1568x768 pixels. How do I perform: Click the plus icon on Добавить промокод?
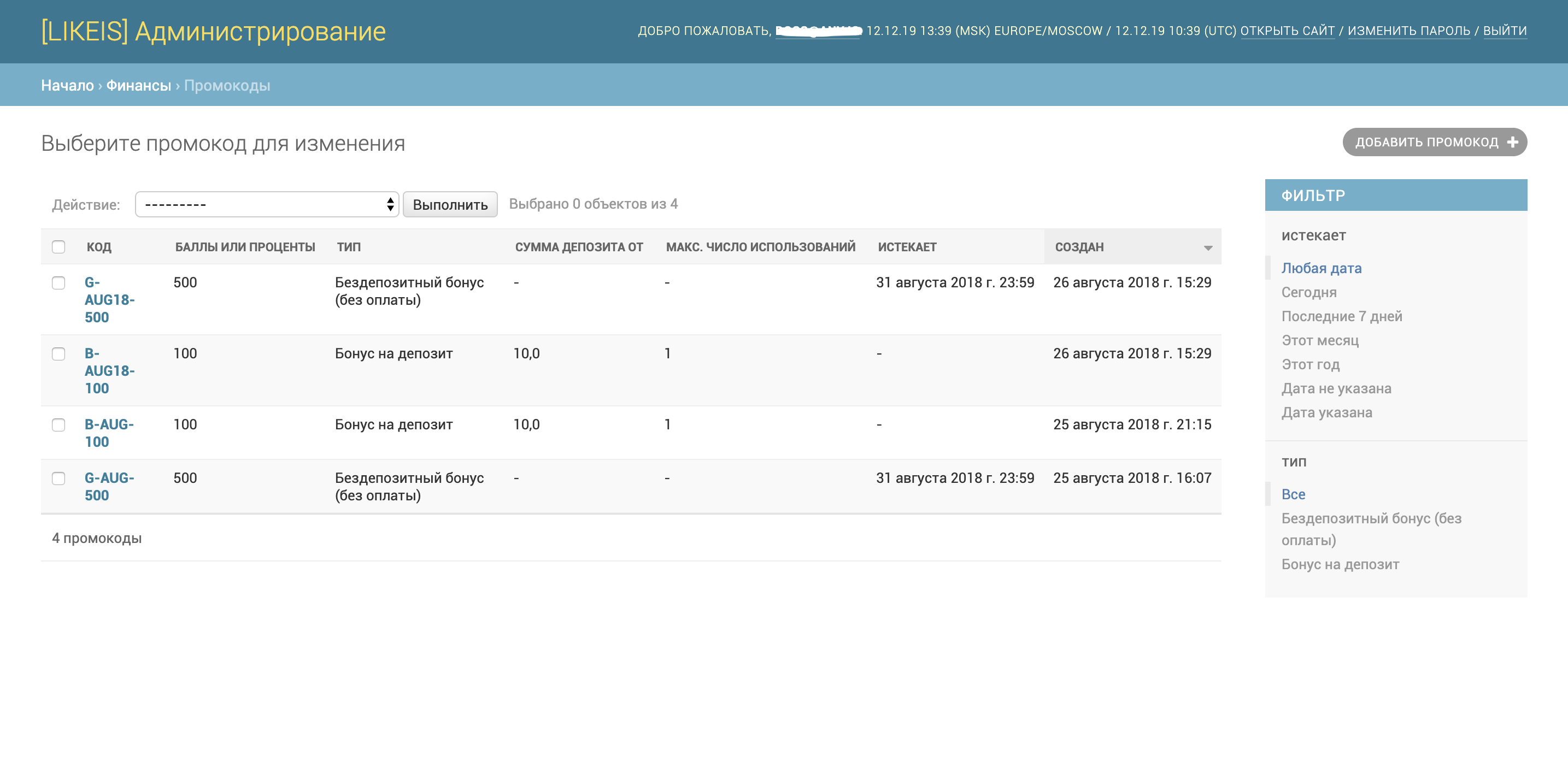click(x=1512, y=143)
